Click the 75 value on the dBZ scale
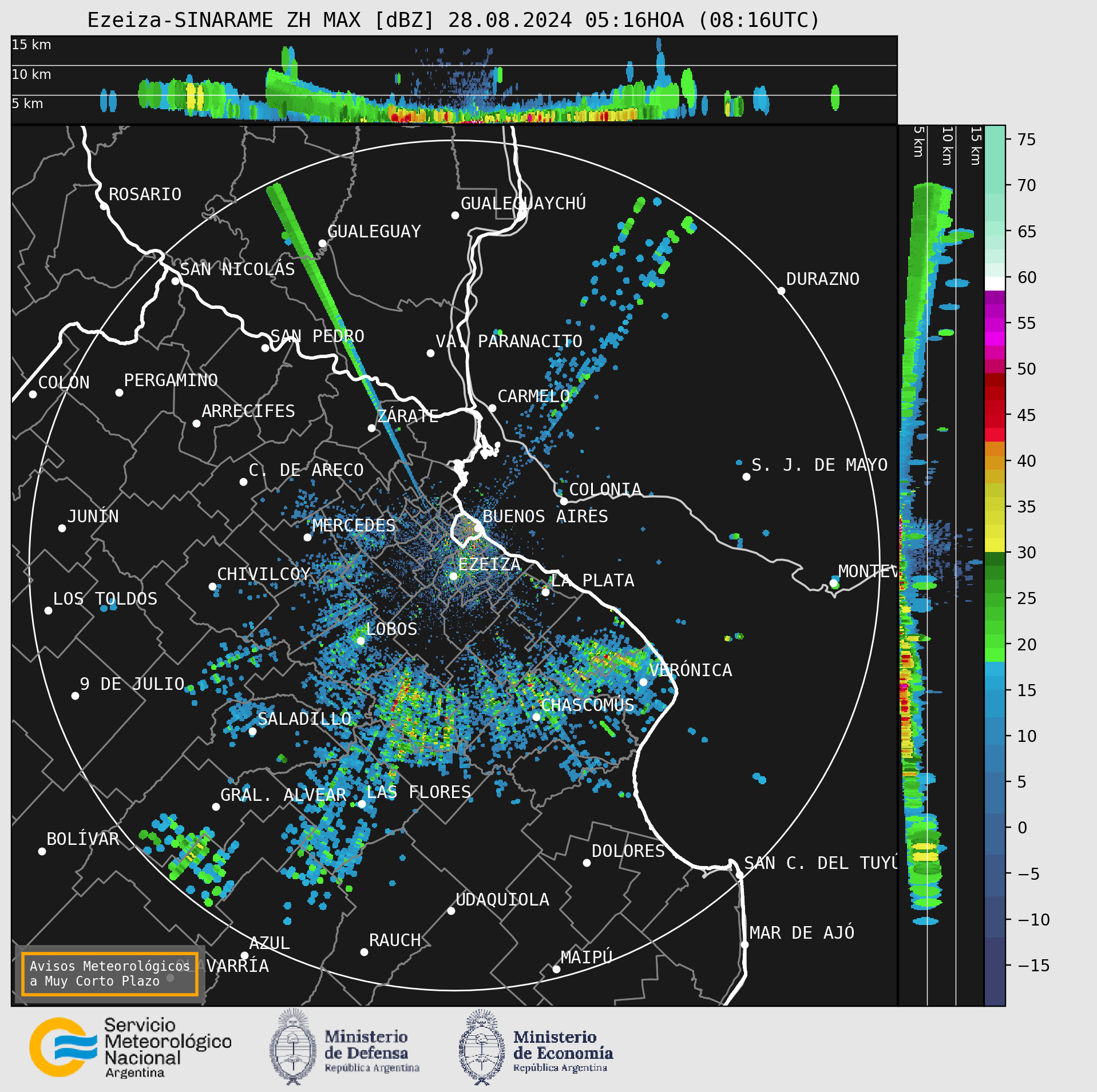The image size is (1097, 1092). [x=1027, y=139]
